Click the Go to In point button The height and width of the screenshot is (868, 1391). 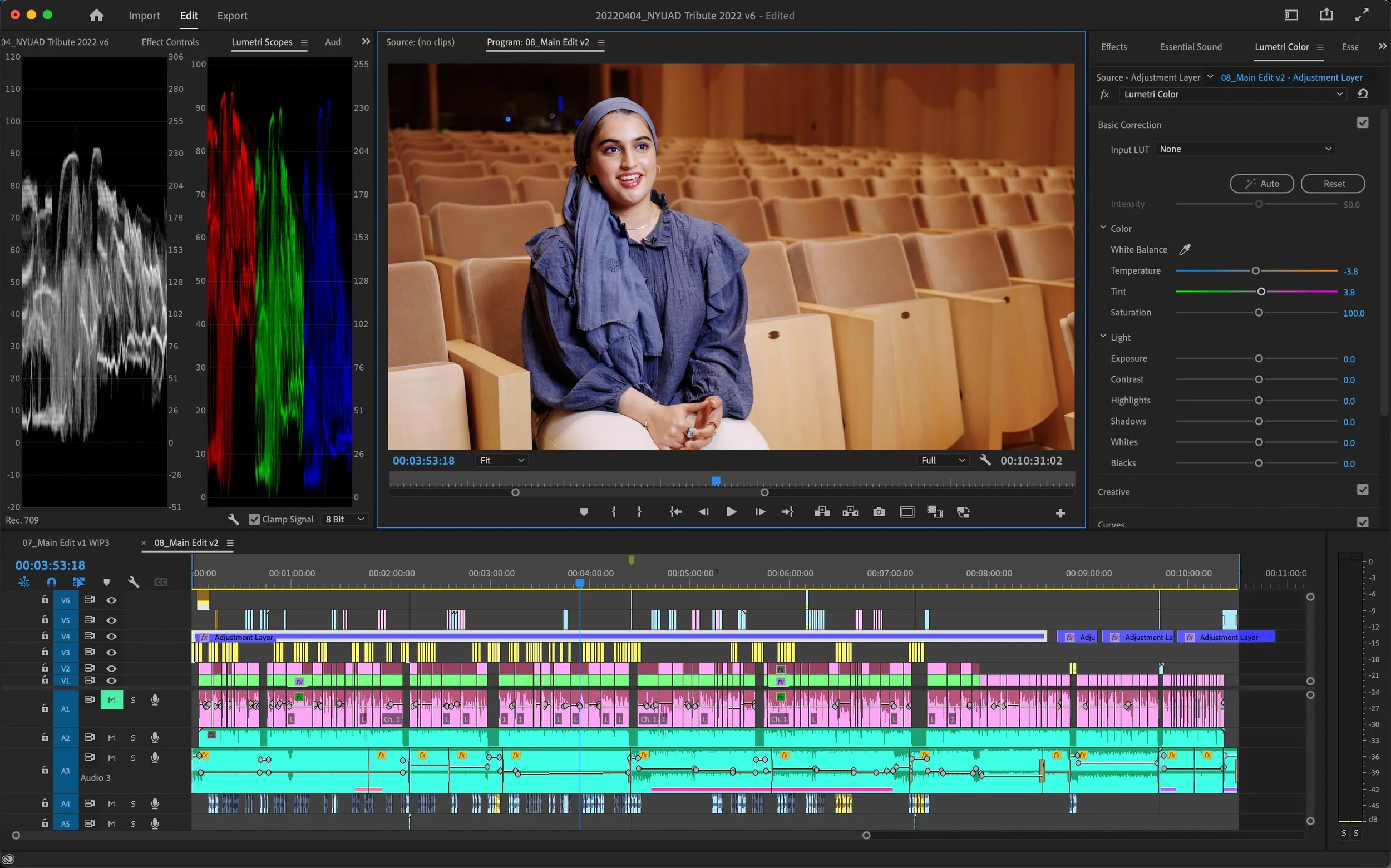(x=675, y=512)
